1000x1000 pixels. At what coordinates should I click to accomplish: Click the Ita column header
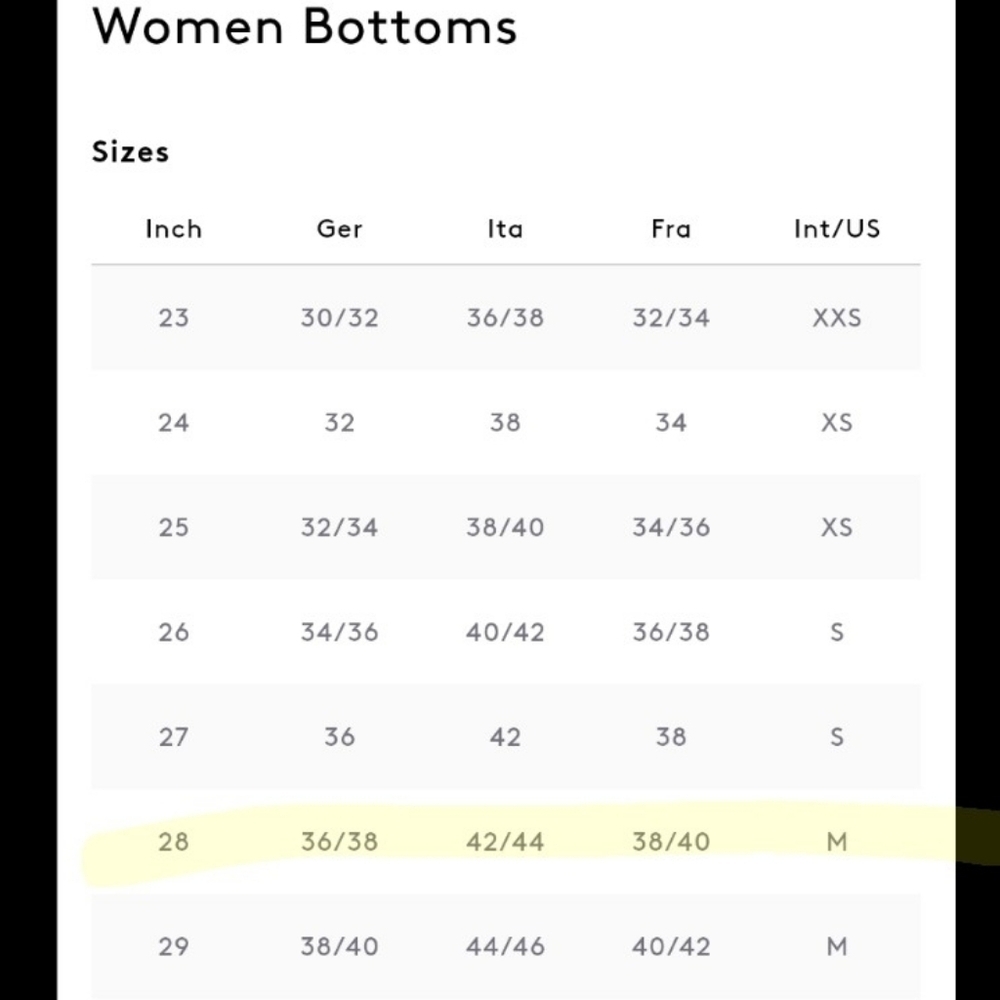coord(505,229)
